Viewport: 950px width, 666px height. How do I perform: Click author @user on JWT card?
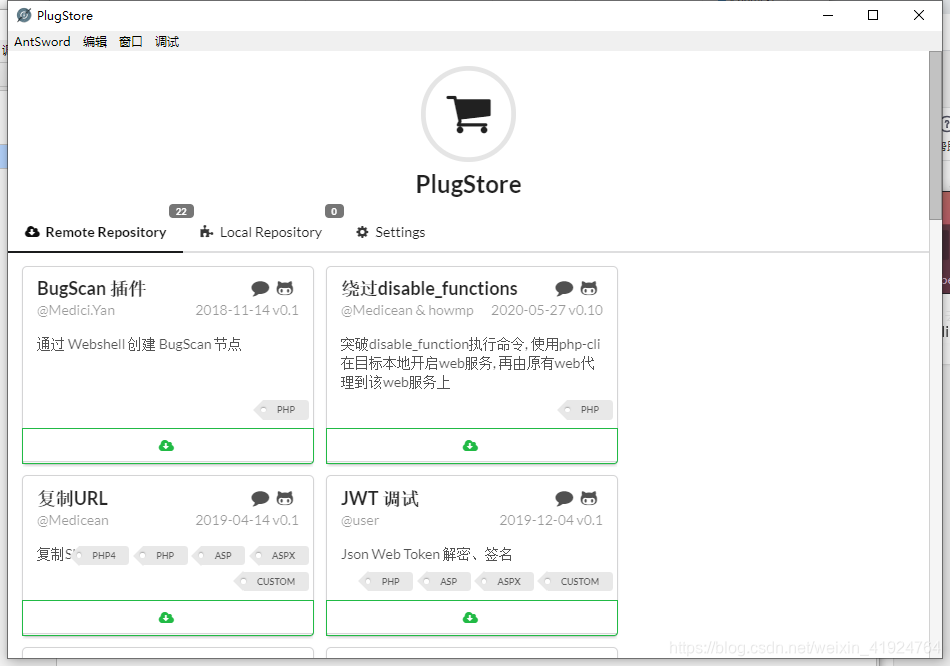click(360, 520)
